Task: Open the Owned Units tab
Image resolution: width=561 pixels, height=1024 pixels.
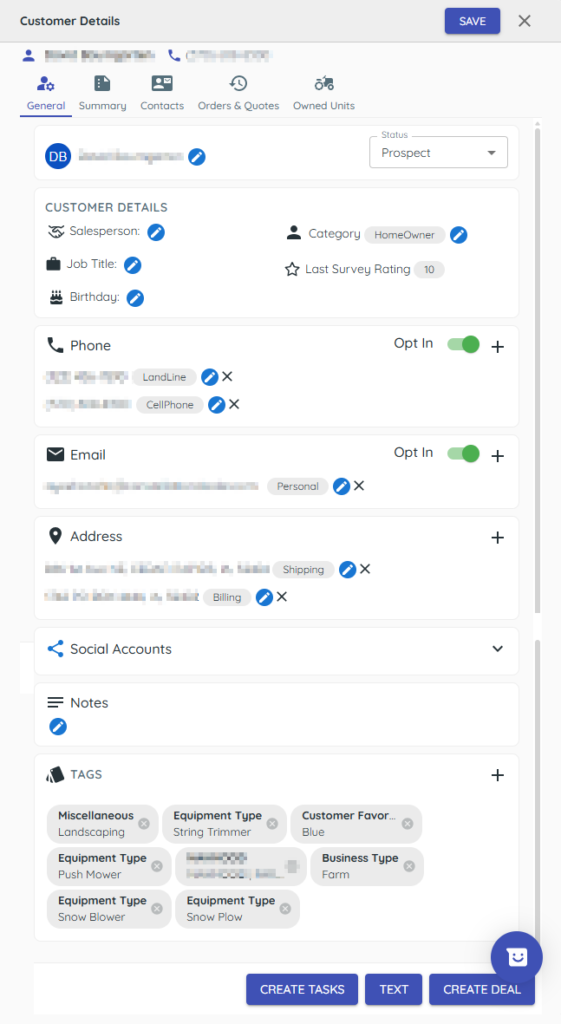Action: (x=324, y=93)
